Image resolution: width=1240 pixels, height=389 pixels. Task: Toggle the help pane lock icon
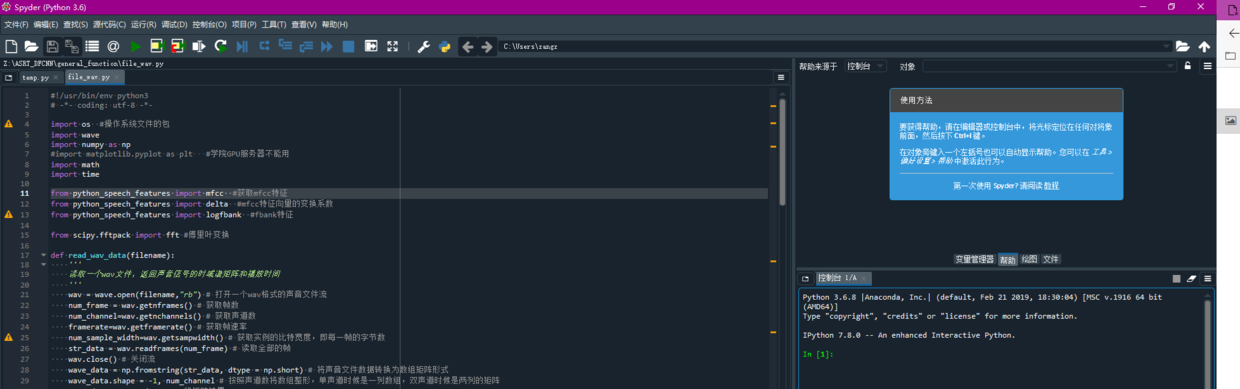[1187, 66]
